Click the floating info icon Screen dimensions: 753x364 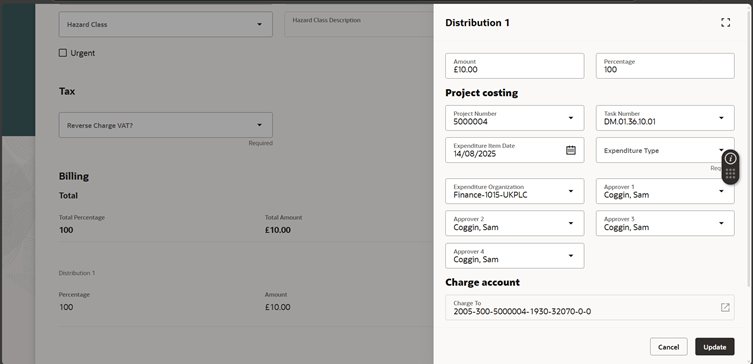tap(730, 158)
